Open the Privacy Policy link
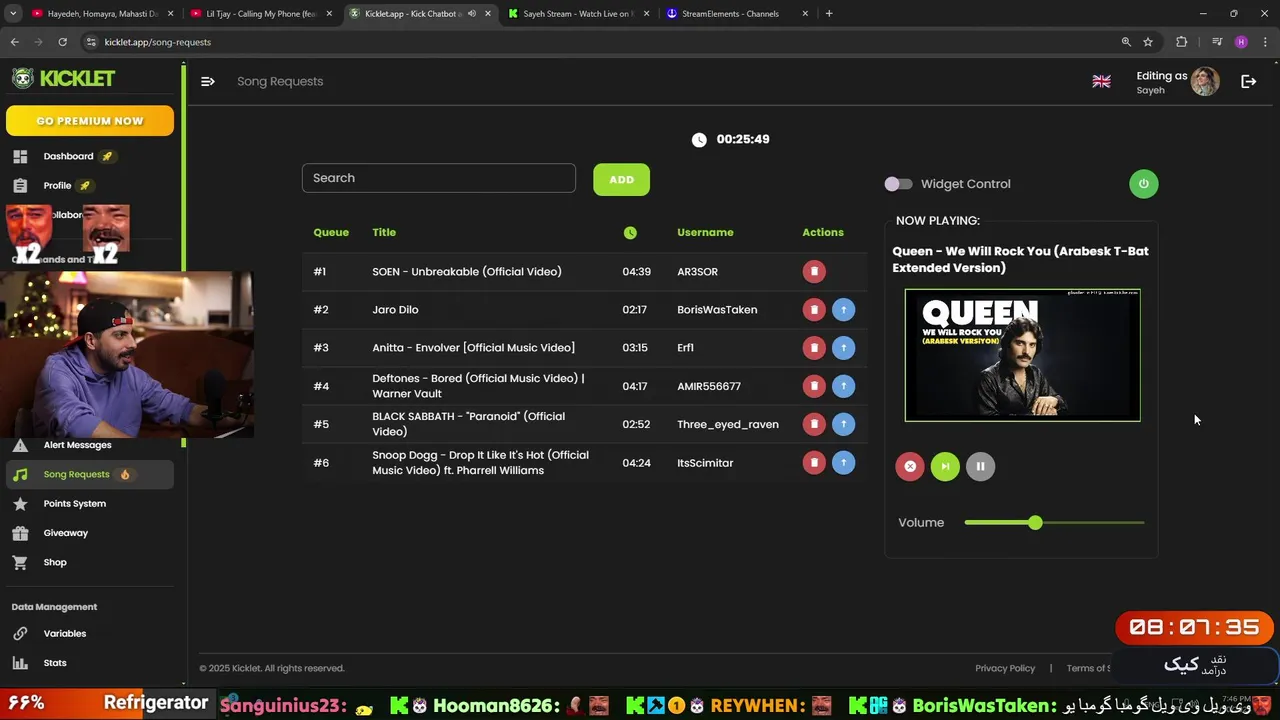 click(1005, 668)
